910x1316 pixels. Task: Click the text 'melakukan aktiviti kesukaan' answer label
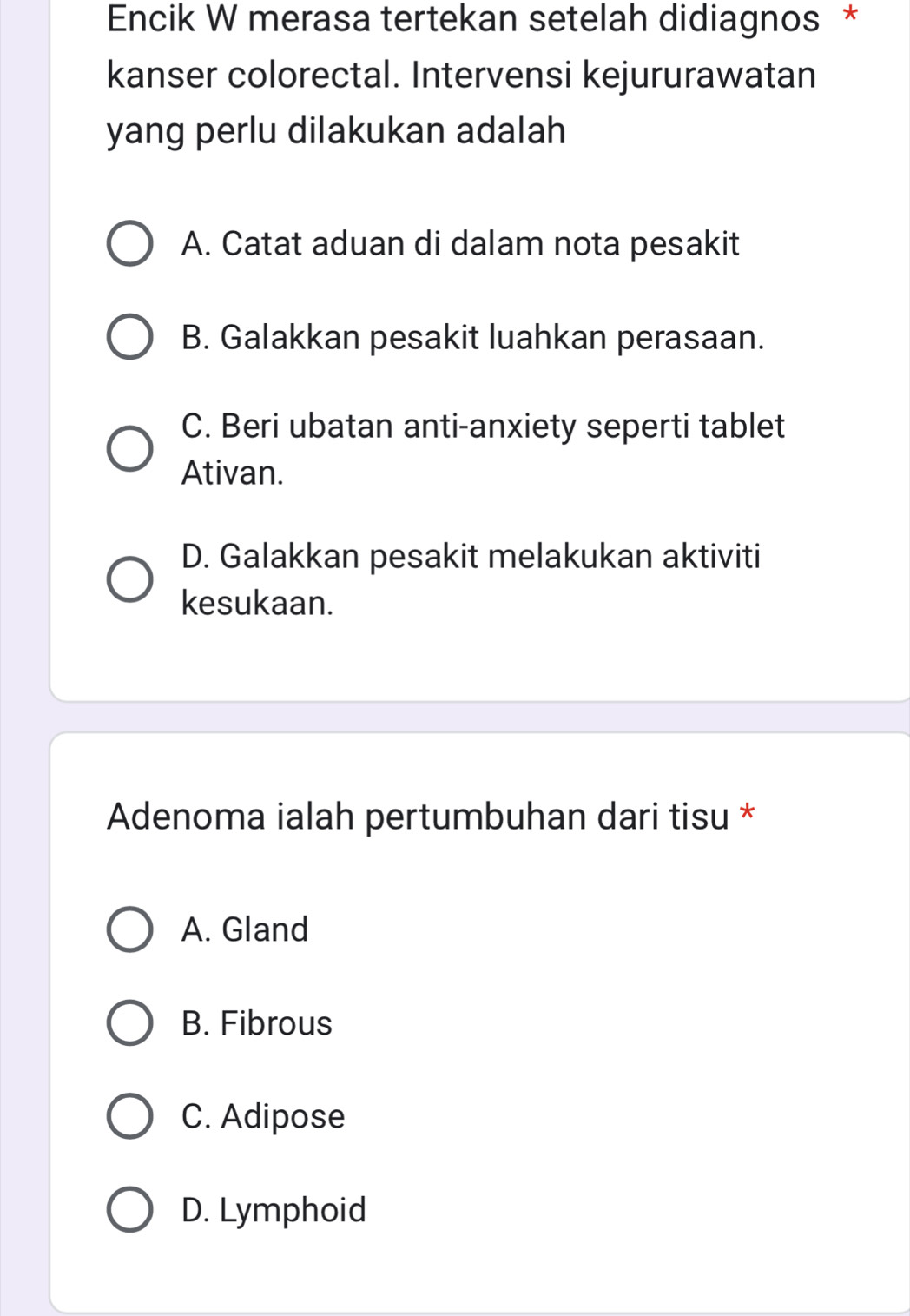click(x=471, y=579)
